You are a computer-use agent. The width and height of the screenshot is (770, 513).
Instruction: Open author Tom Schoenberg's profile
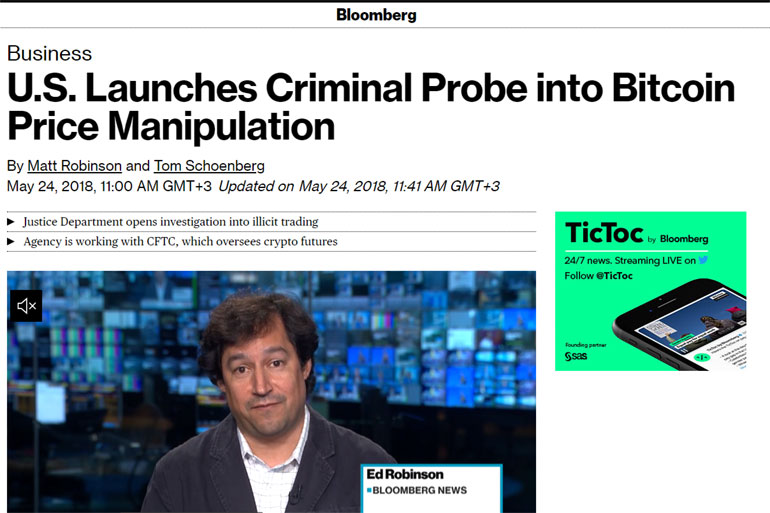click(x=209, y=166)
